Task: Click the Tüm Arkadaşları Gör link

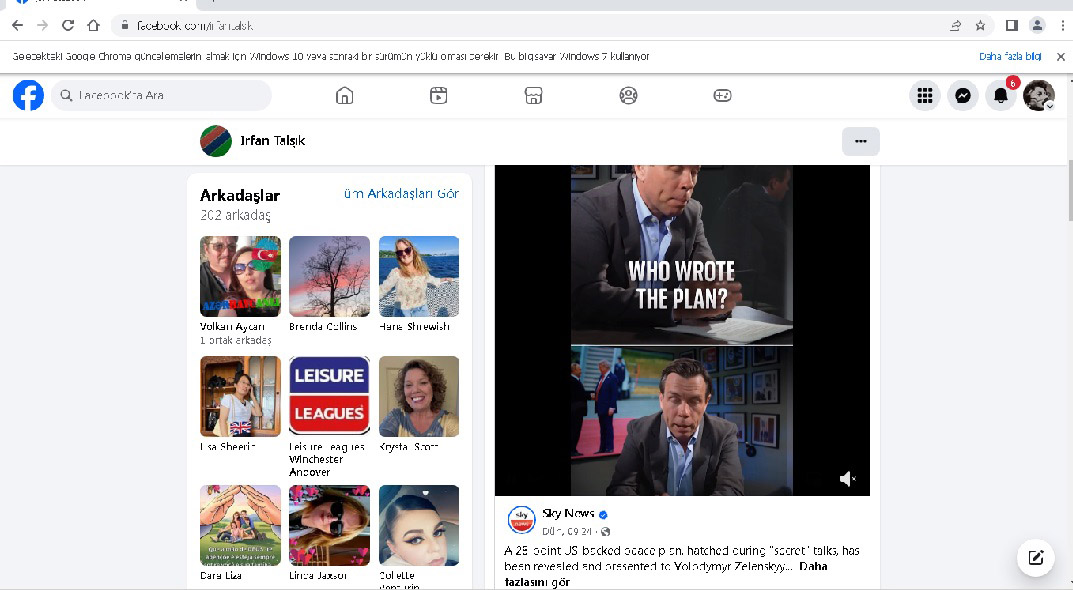Action: click(401, 194)
